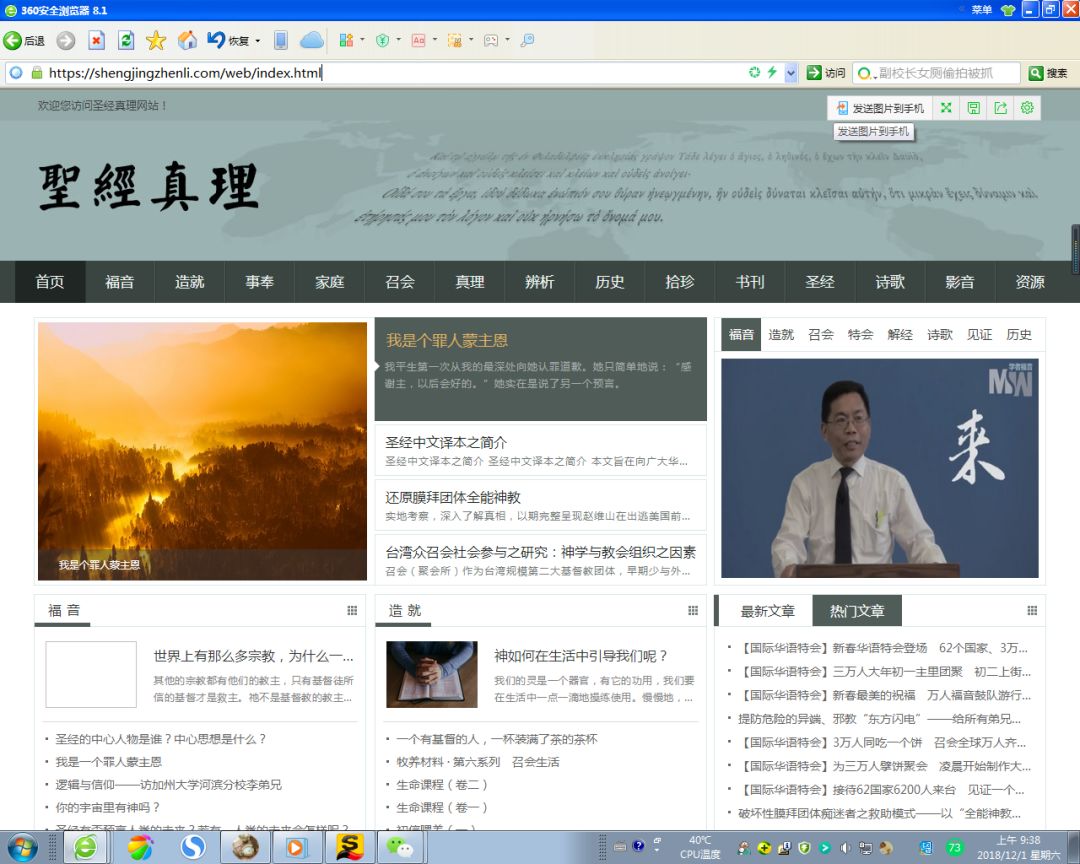The image size is (1080, 864).
Task: Expand the dropdown arrow beside Aa translation icon
Action: pos(435,40)
